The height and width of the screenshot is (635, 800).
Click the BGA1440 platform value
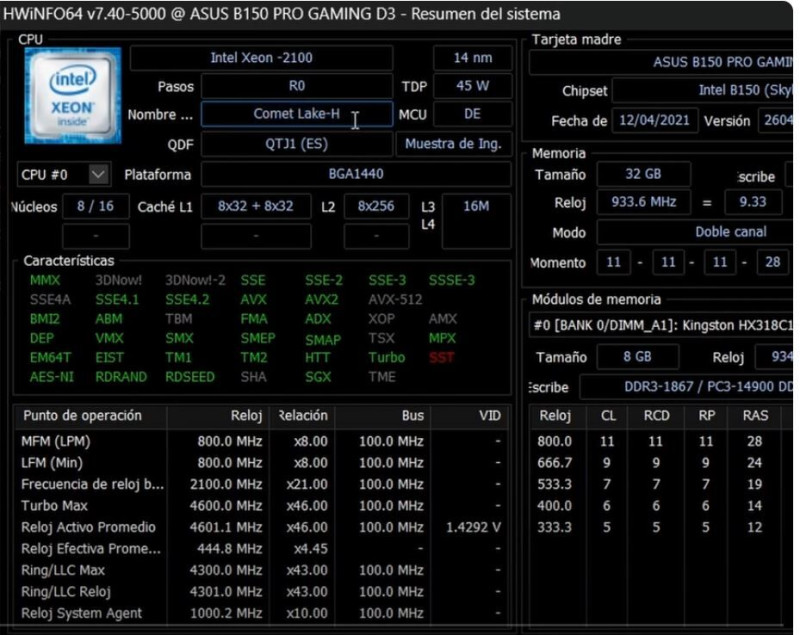[356, 174]
